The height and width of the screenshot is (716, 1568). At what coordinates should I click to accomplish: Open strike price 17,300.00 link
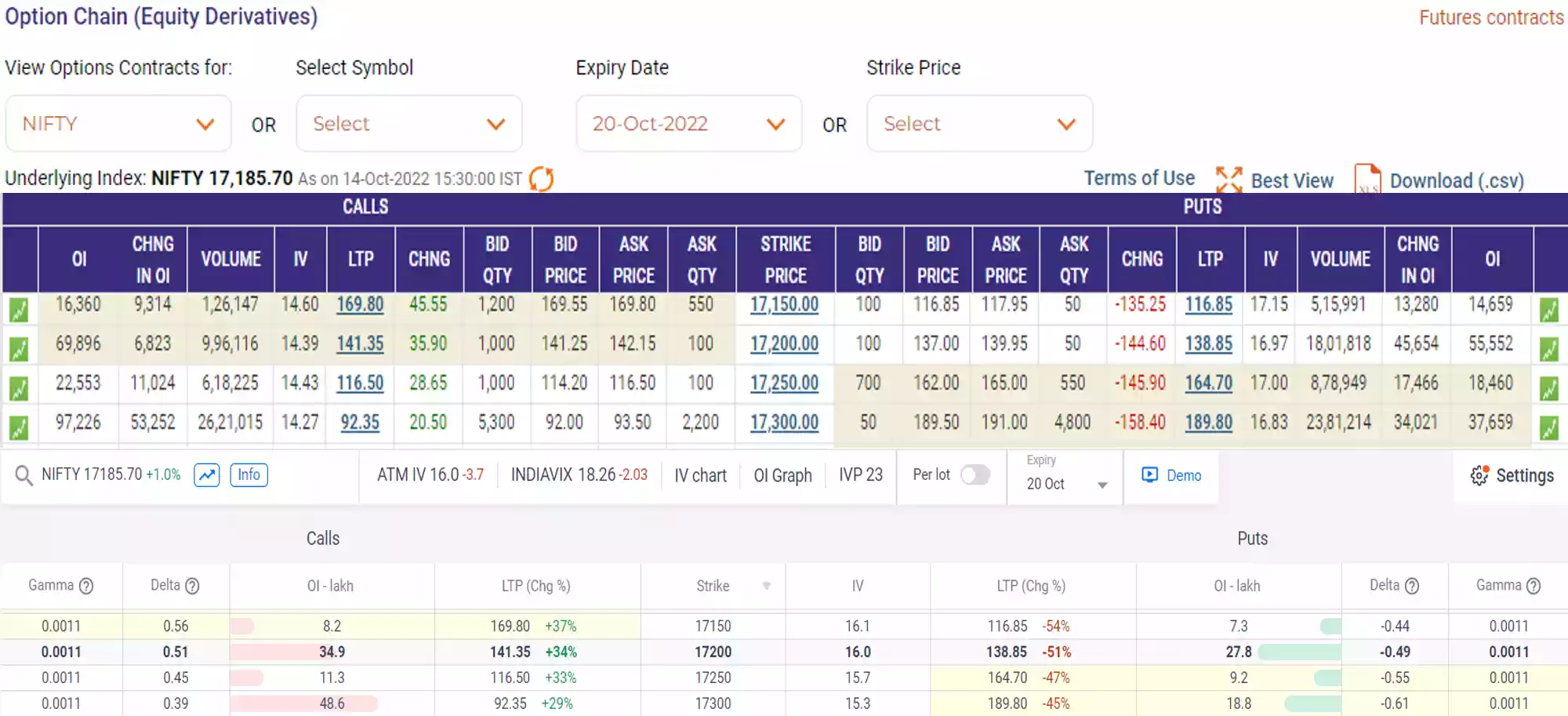pos(784,423)
